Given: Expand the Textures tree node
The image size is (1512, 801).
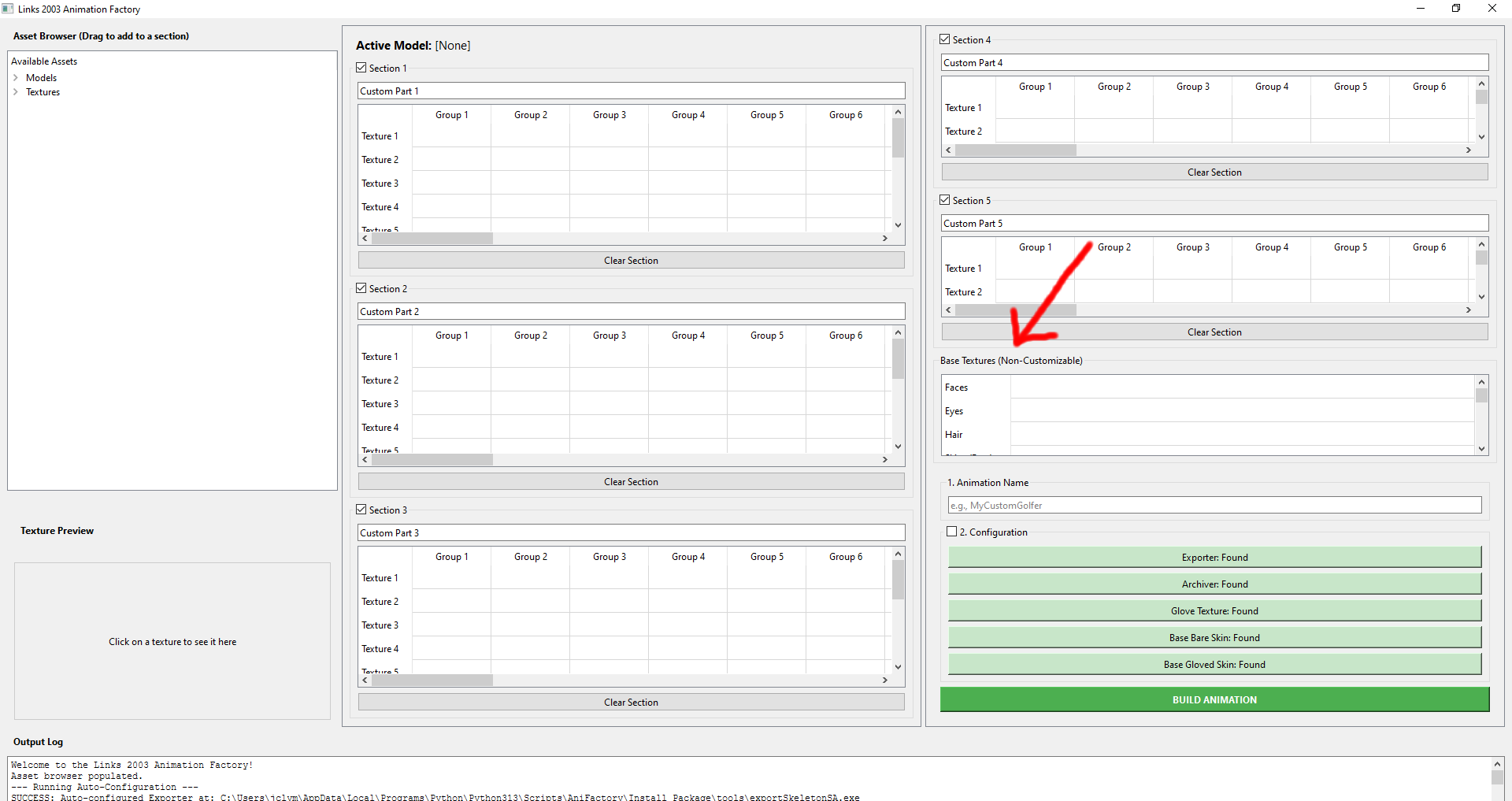Looking at the screenshot, I should [x=16, y=92].
